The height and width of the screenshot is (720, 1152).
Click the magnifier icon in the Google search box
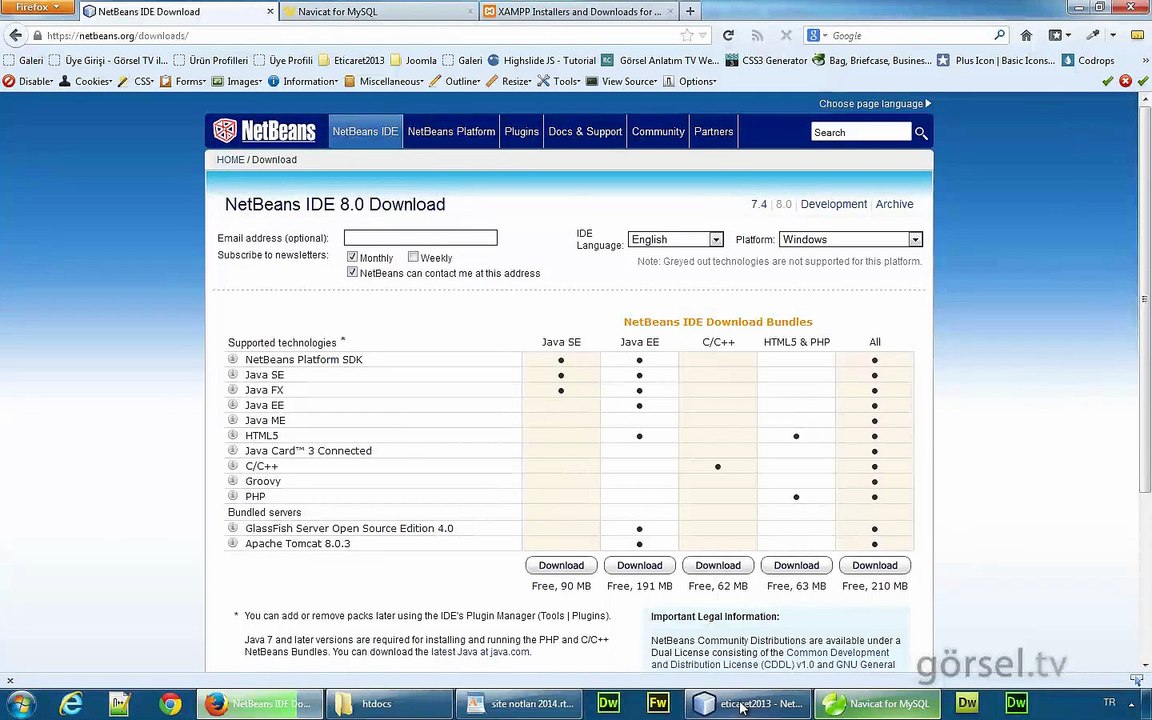click(x=999, y=35)
